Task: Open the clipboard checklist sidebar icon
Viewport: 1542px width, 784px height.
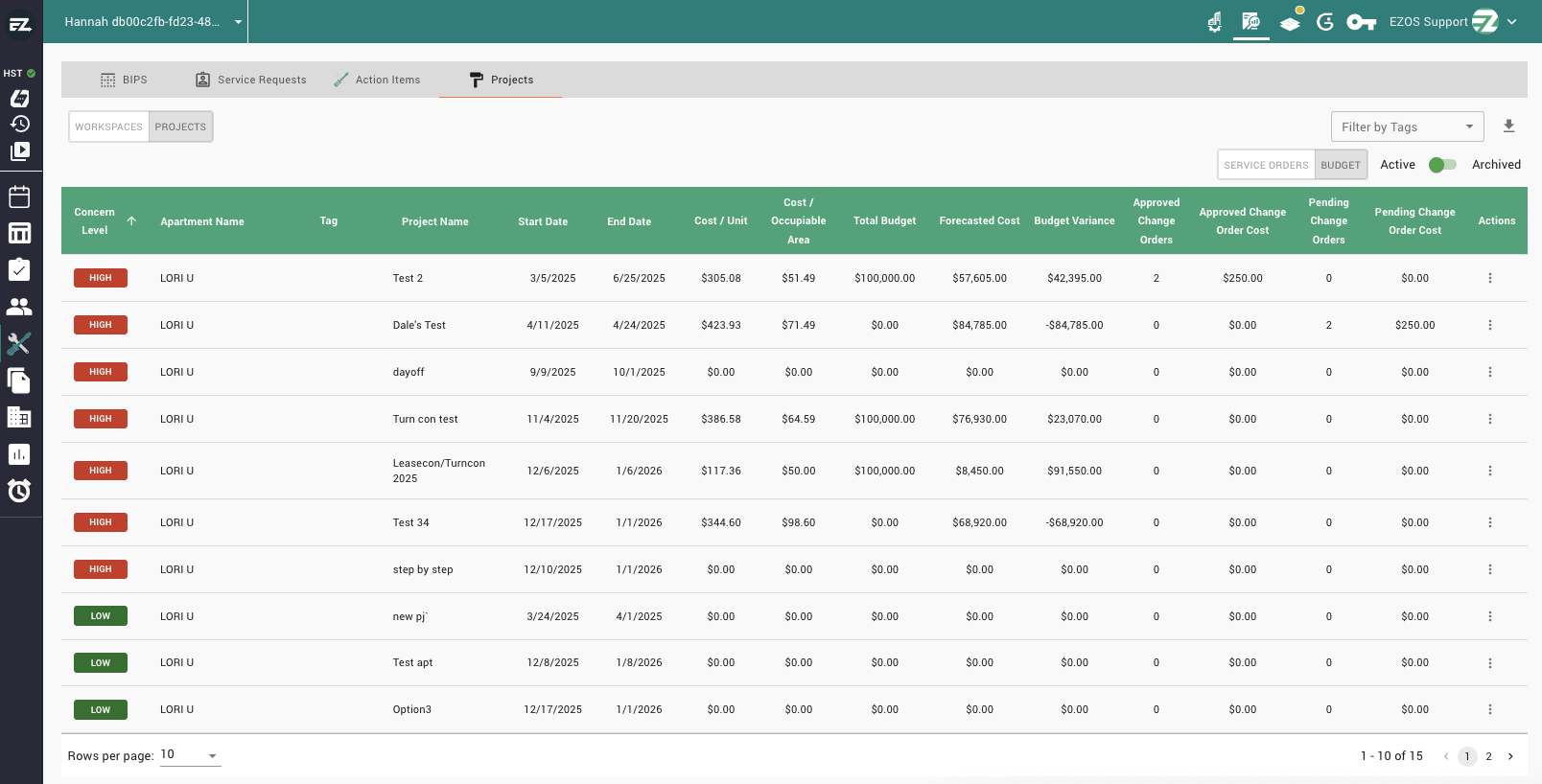Action: pos(19,270)
